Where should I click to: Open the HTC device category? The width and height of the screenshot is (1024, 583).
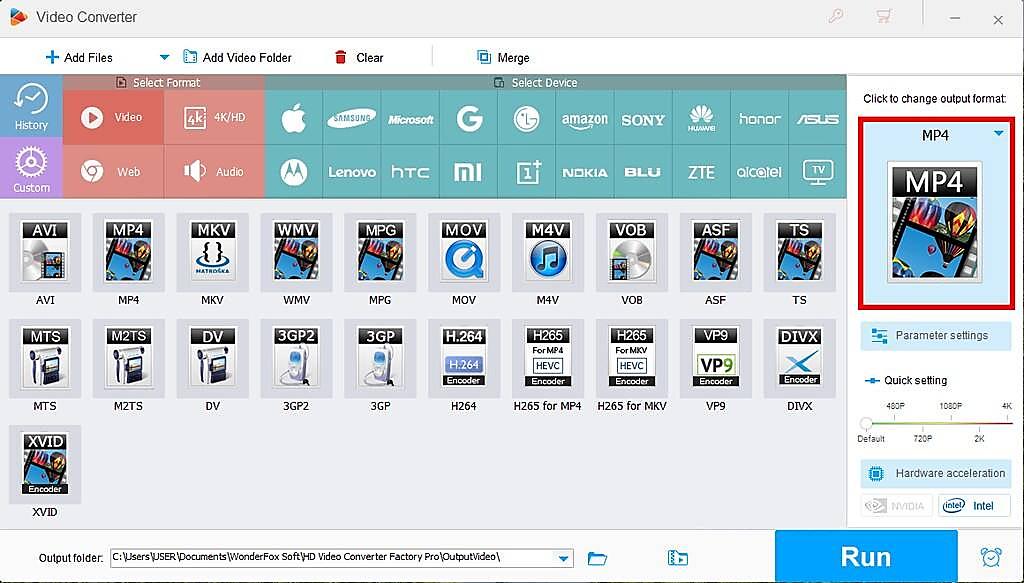click(x=410, y=172)
